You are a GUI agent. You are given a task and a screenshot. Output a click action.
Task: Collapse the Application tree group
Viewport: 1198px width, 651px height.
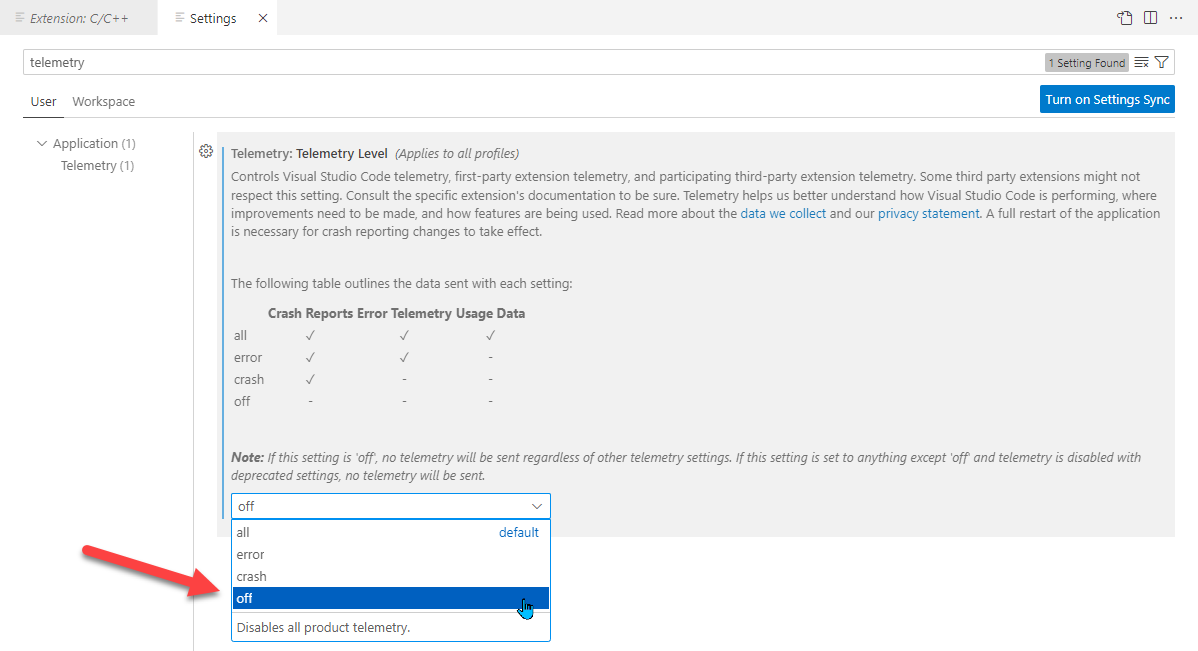[42, 144]
